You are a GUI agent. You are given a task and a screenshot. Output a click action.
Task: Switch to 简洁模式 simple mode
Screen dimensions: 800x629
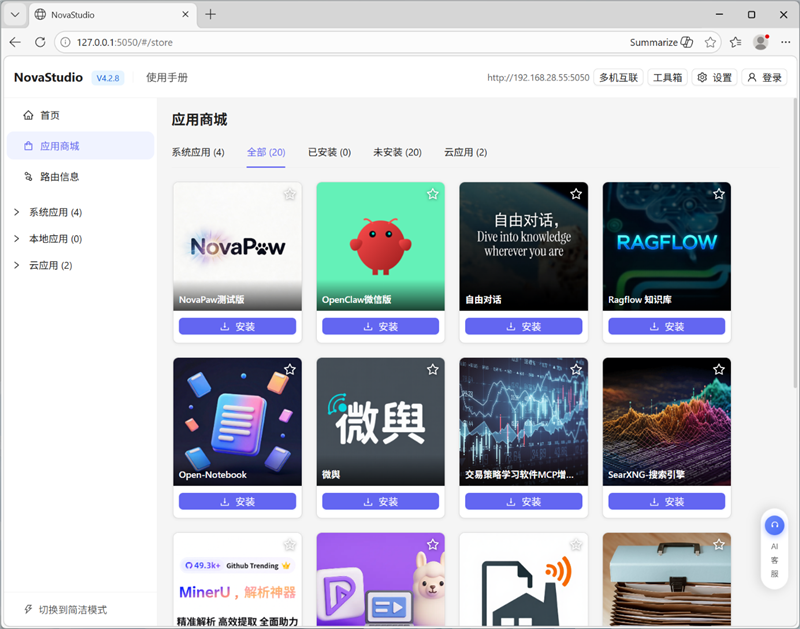tap(66, 610)
